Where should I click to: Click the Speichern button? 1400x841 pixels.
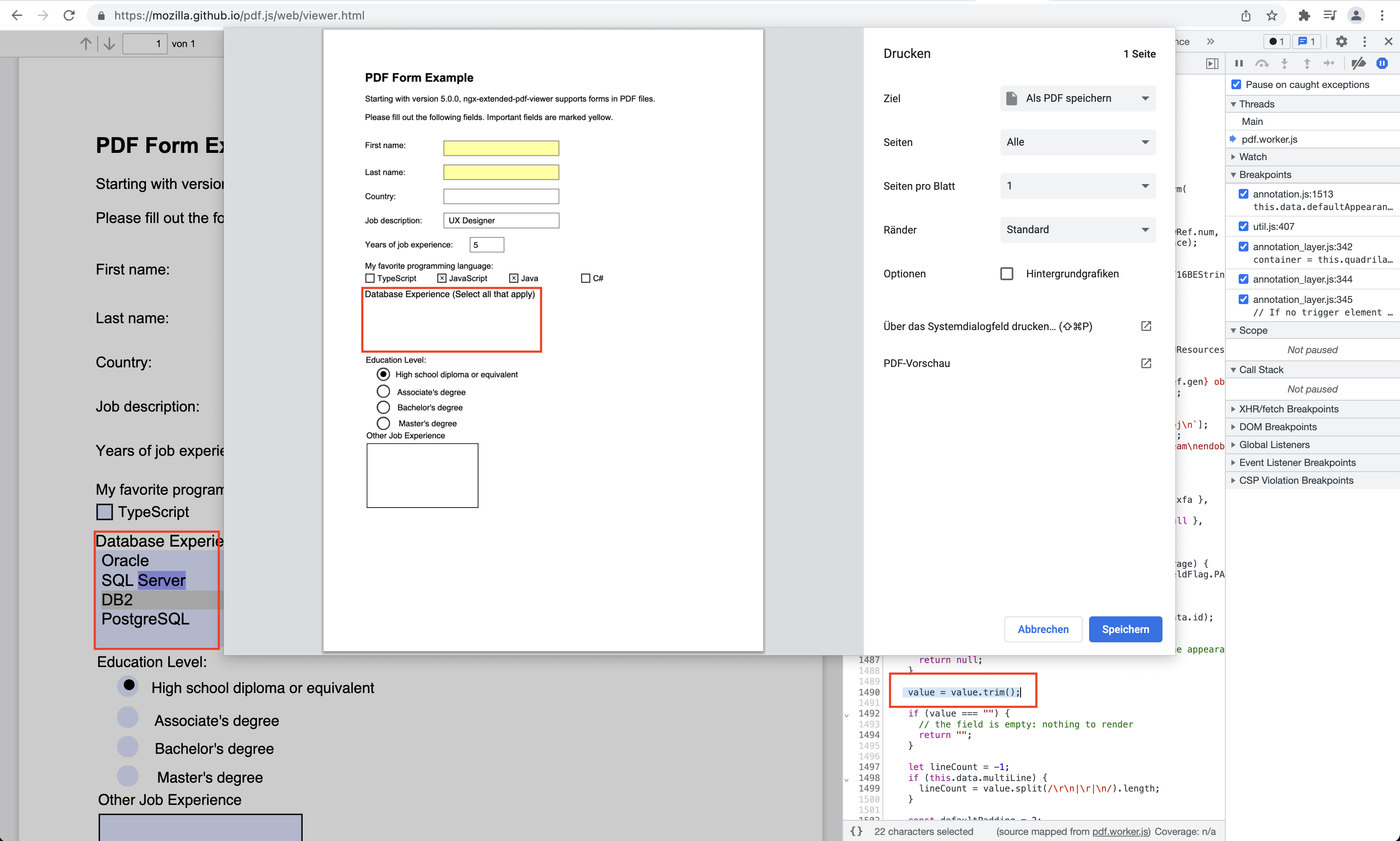pos(1125,629)
